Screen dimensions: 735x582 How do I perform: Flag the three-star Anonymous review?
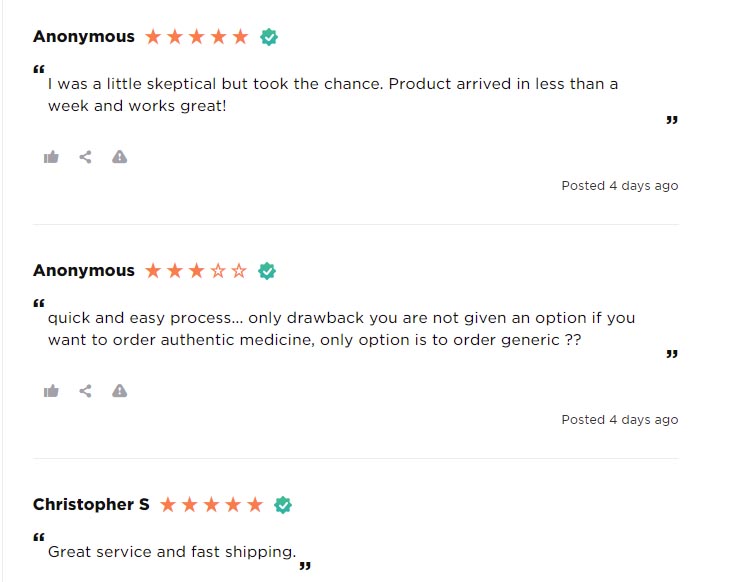coord(120,391)
